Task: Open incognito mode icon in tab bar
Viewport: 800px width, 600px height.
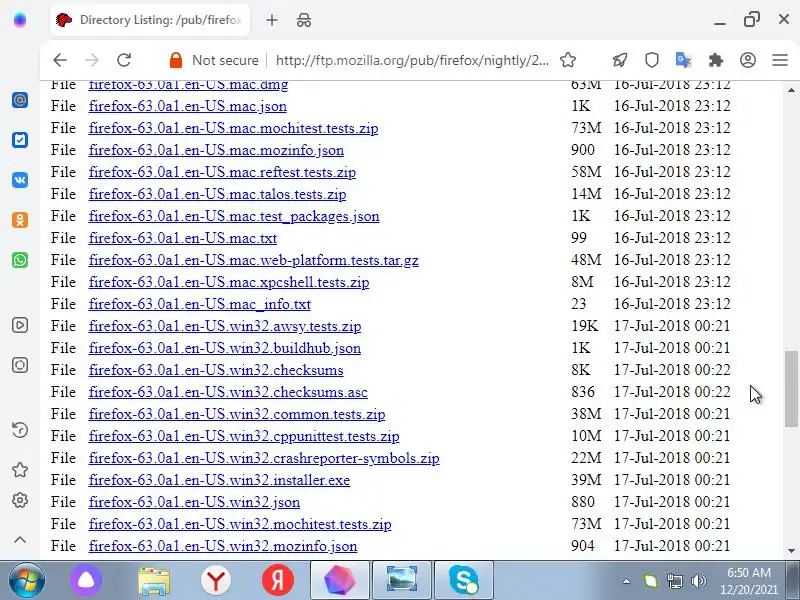Action: [x=304, y=20]
